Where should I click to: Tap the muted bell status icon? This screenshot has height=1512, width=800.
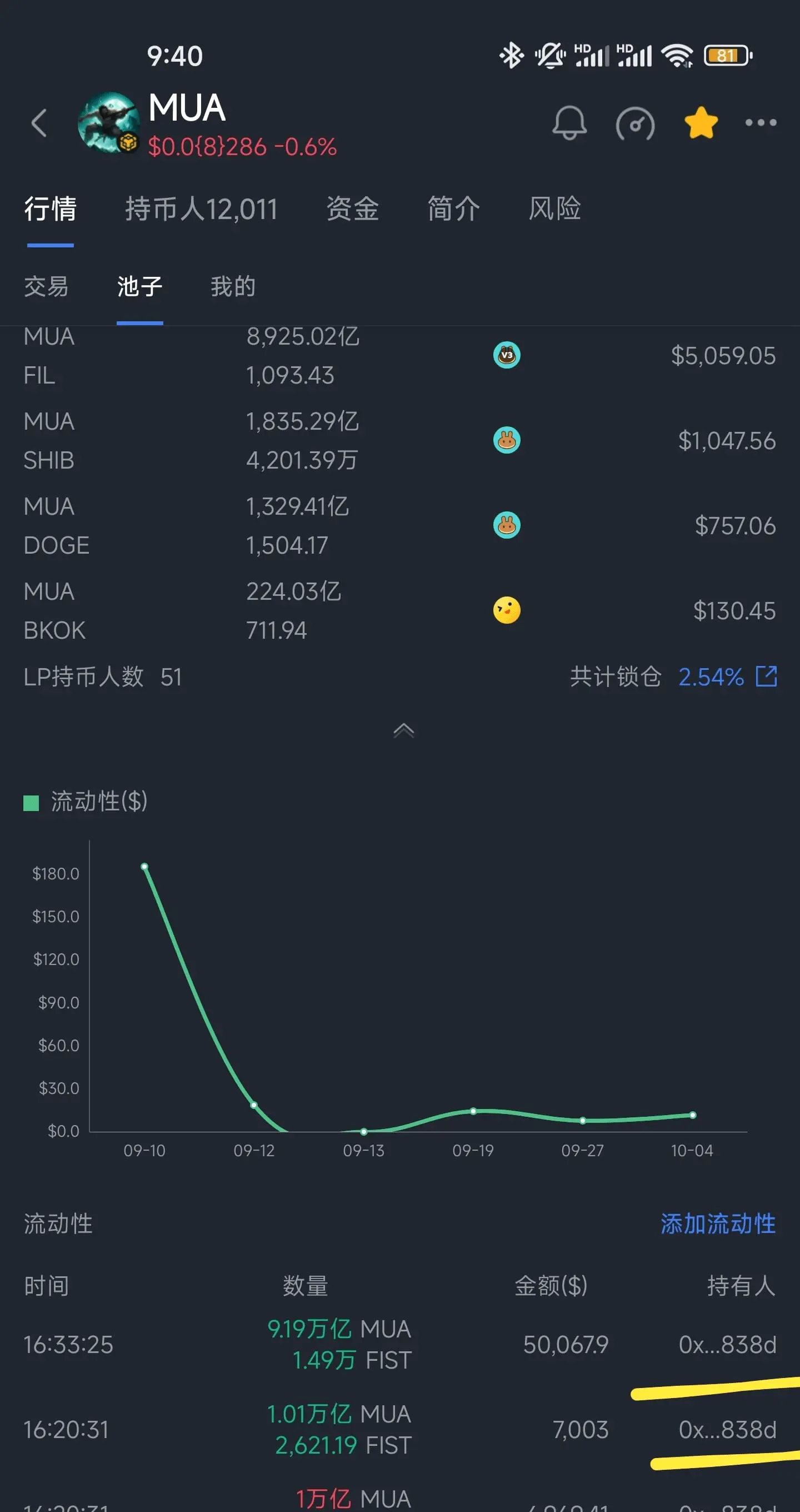(x=550, y=56)
